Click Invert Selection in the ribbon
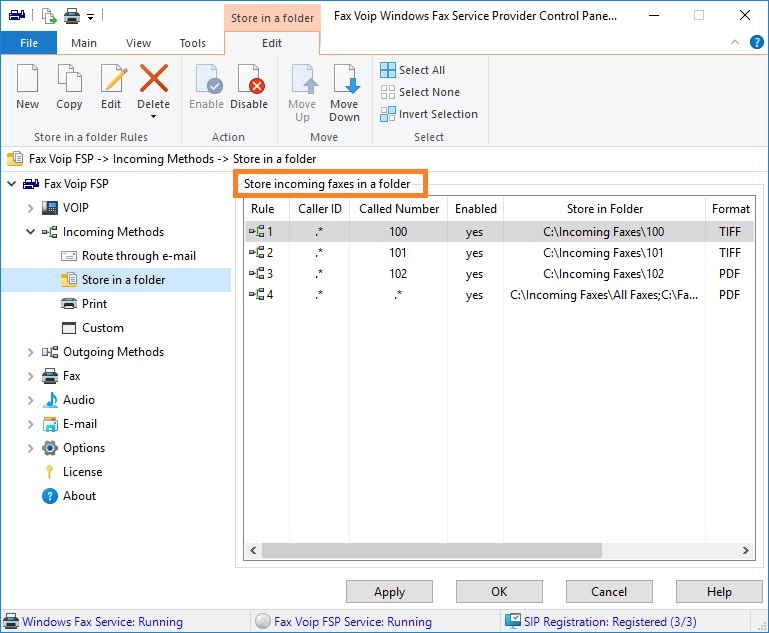This screenshot has height=633, width=769. [429, 114]
